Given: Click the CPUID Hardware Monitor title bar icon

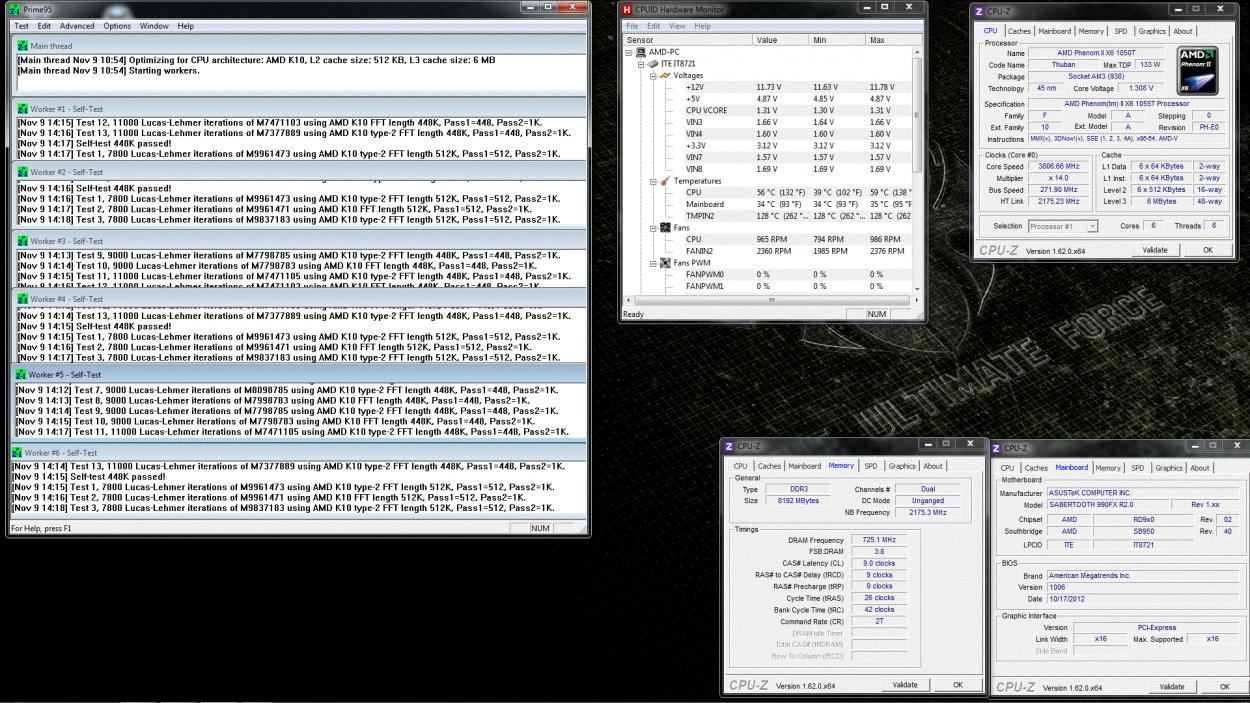Looking at the screenshot, I should click(x=628, y=9).
